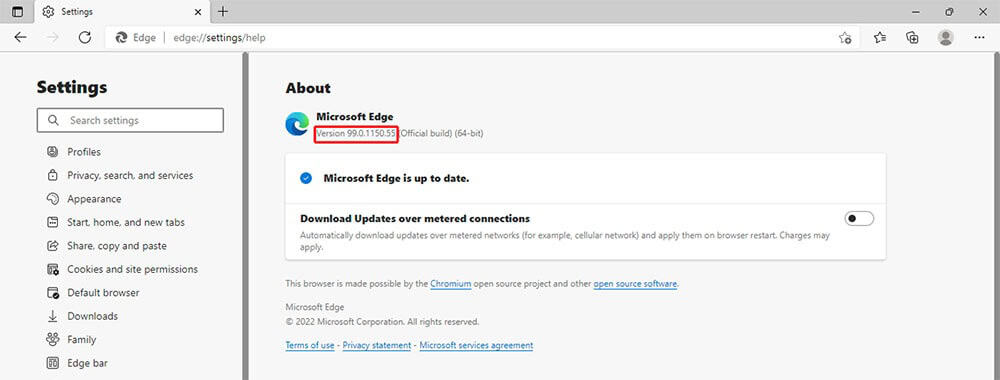1000x380 pixels.
Task: Click in the Search settings field
Action: click(130, 120)
